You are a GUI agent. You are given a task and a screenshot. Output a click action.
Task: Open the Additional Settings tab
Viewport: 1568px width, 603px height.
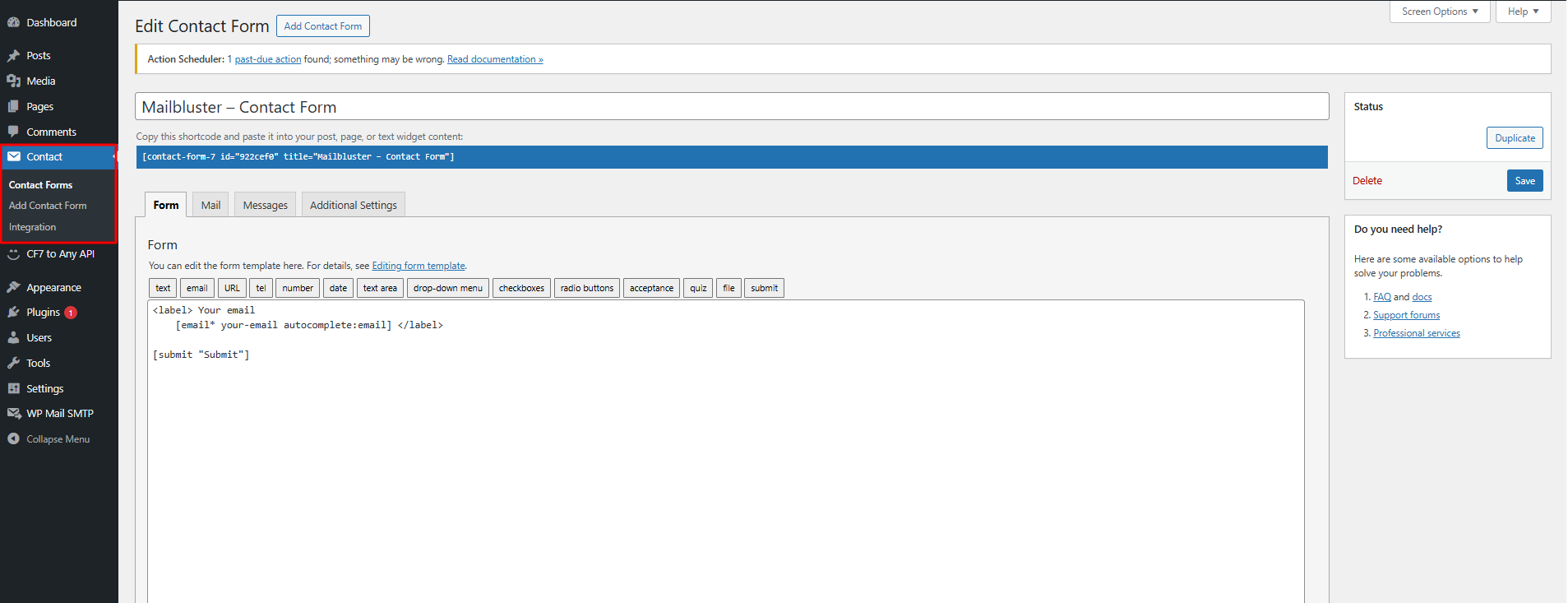tap(353, 205)
